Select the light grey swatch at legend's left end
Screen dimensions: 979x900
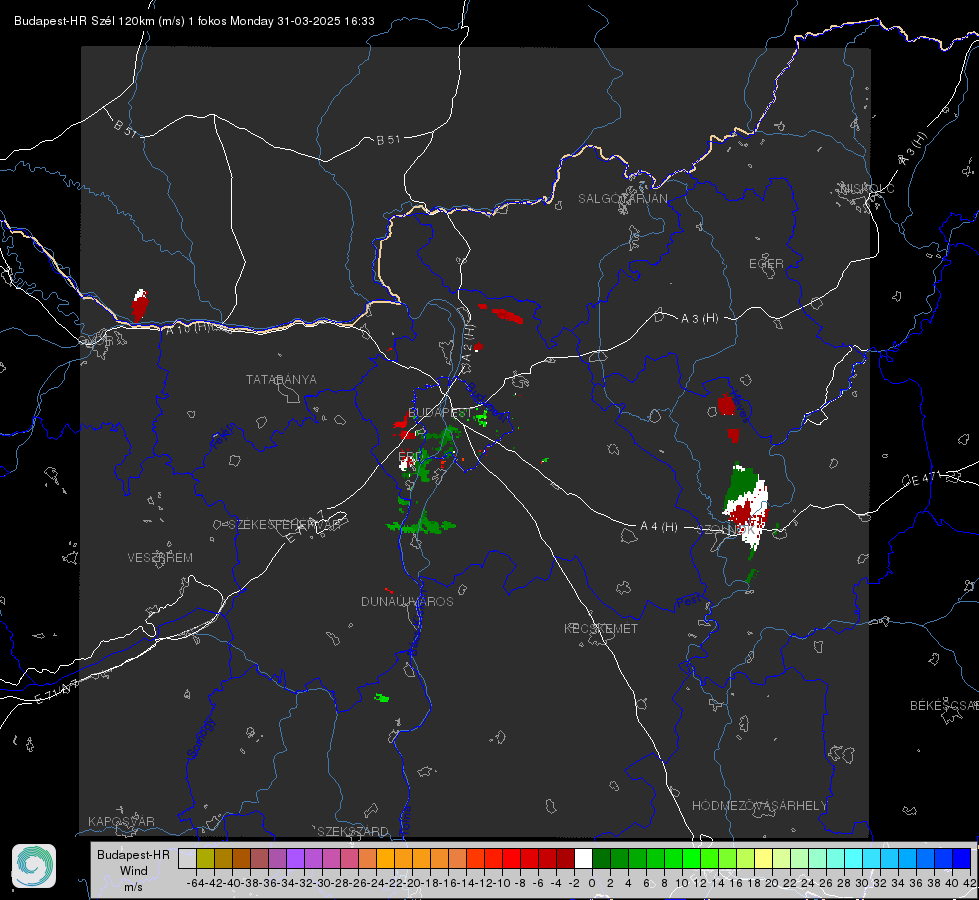(187, 858)
